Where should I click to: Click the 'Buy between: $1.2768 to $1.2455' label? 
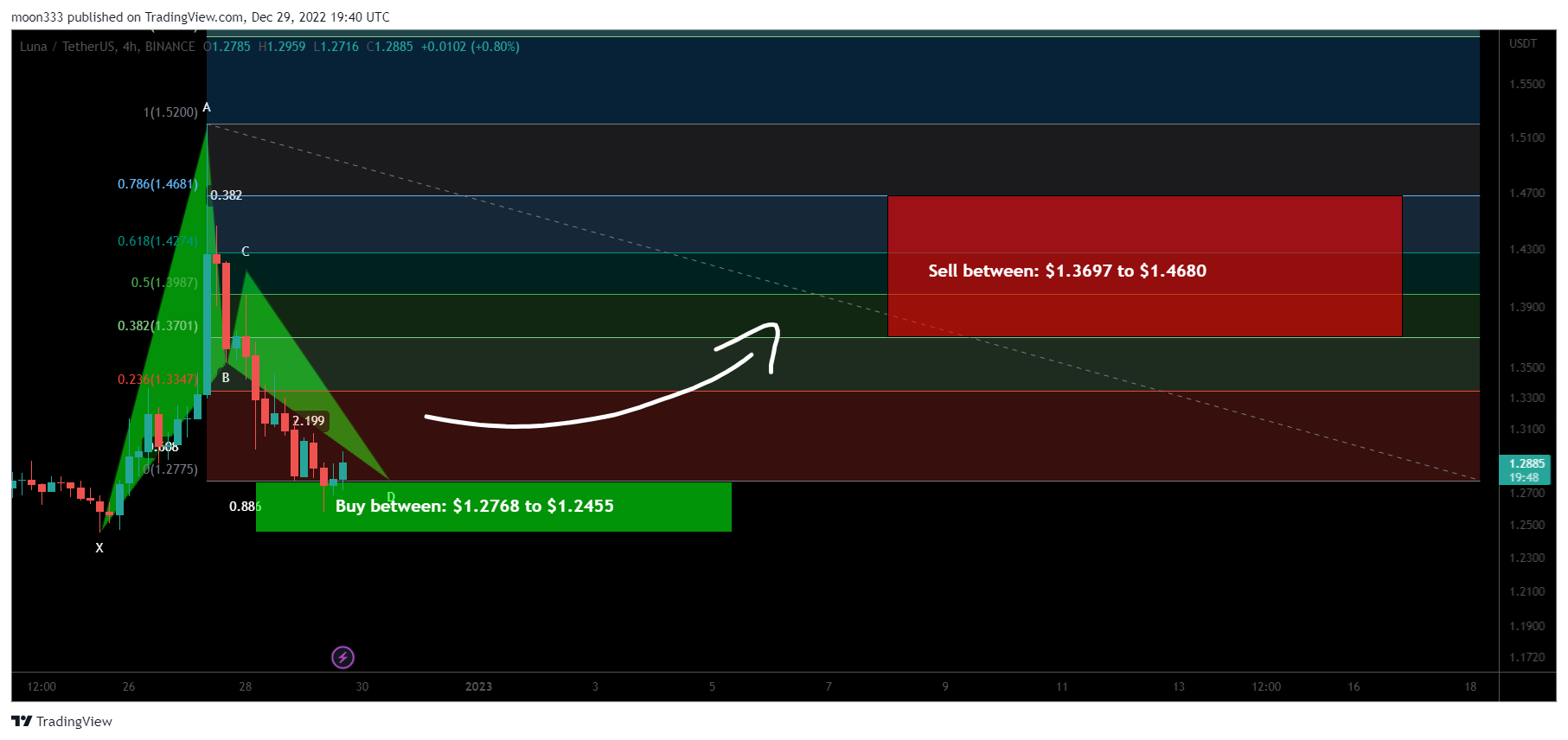(x=475, y=506)
